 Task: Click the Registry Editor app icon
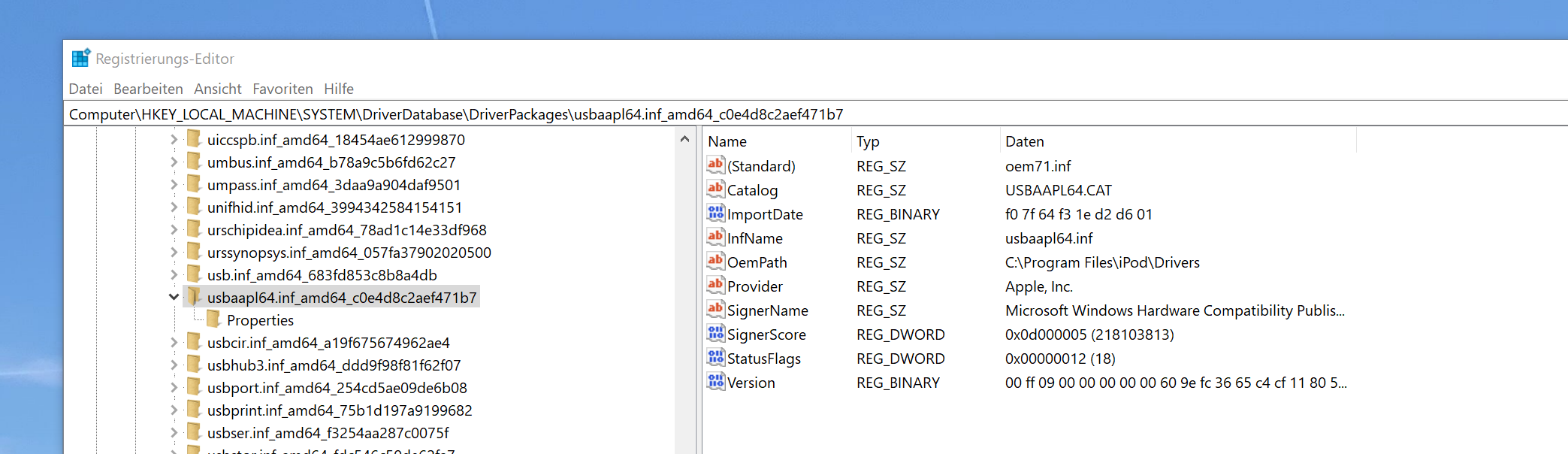click(x=80, y=59)
